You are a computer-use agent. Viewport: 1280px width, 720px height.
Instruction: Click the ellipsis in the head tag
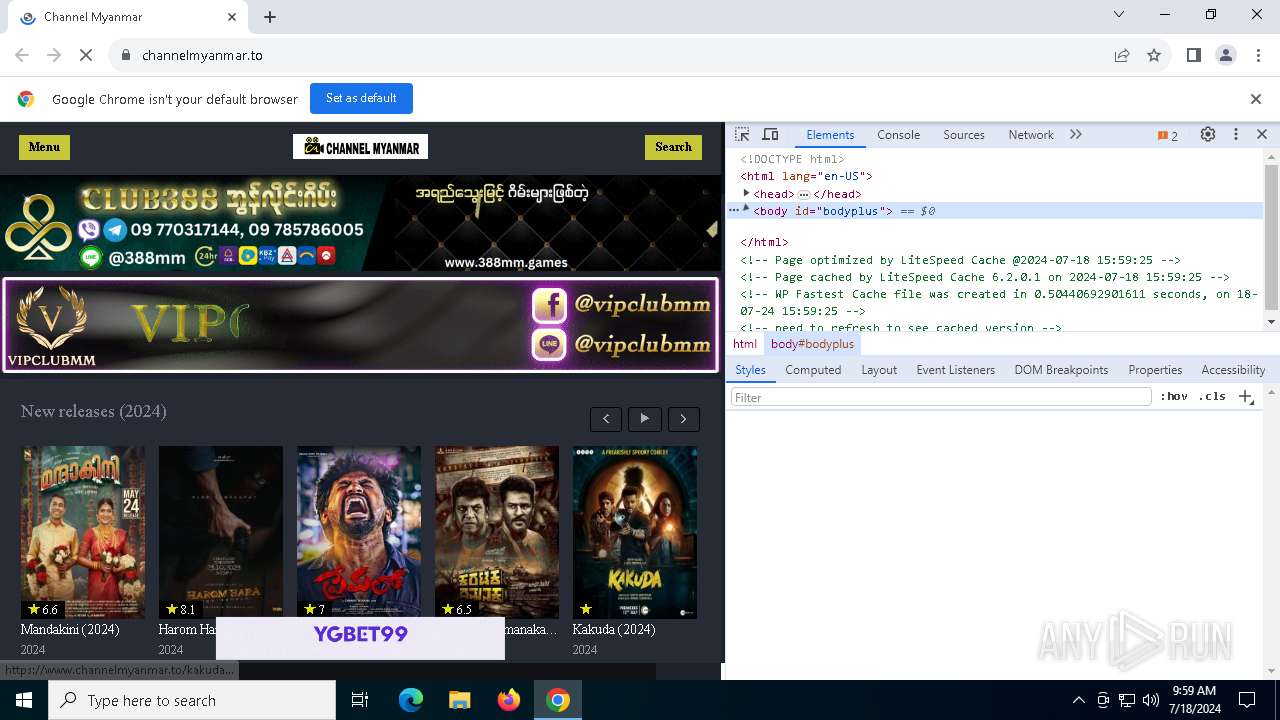click(x=804, y=194)
